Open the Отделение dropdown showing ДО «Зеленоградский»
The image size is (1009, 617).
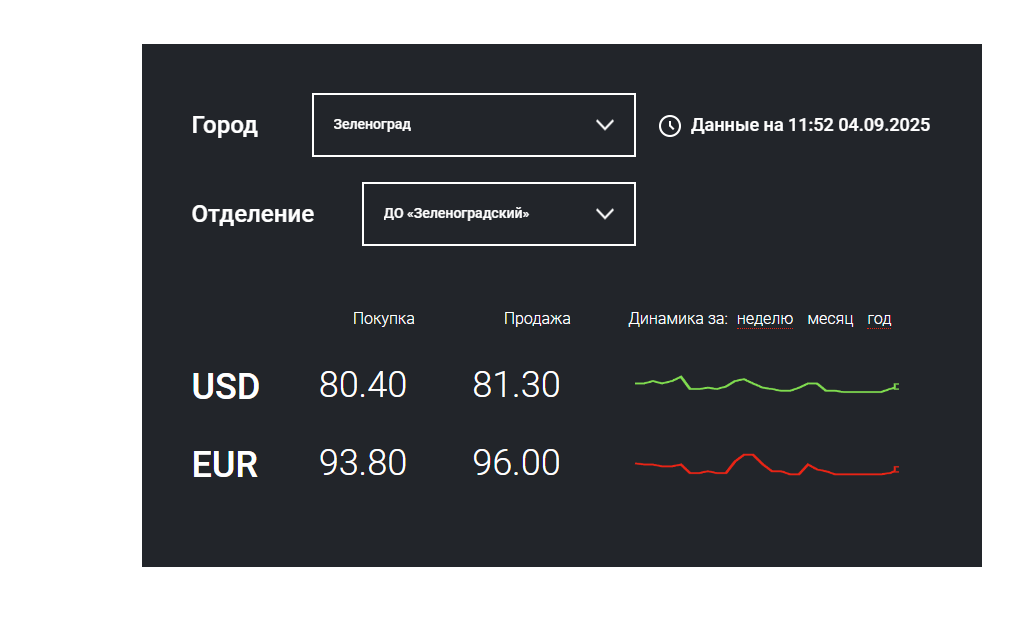coord(498,214)
